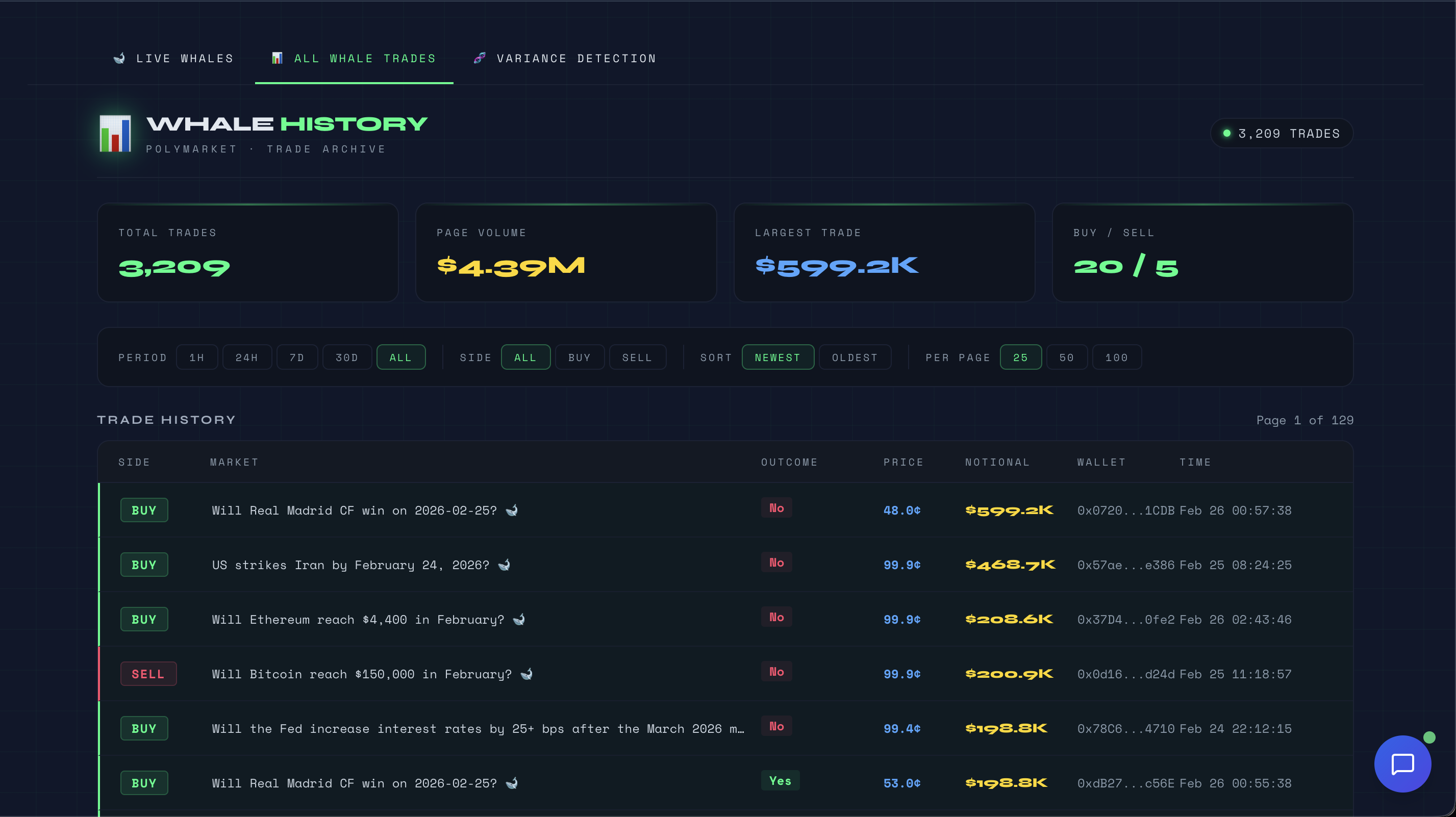Image resolution: width=1456 pixels, height=817 pixels.
Task: Click whale icon beside US strikes Iran market
Action: (504, 565)
